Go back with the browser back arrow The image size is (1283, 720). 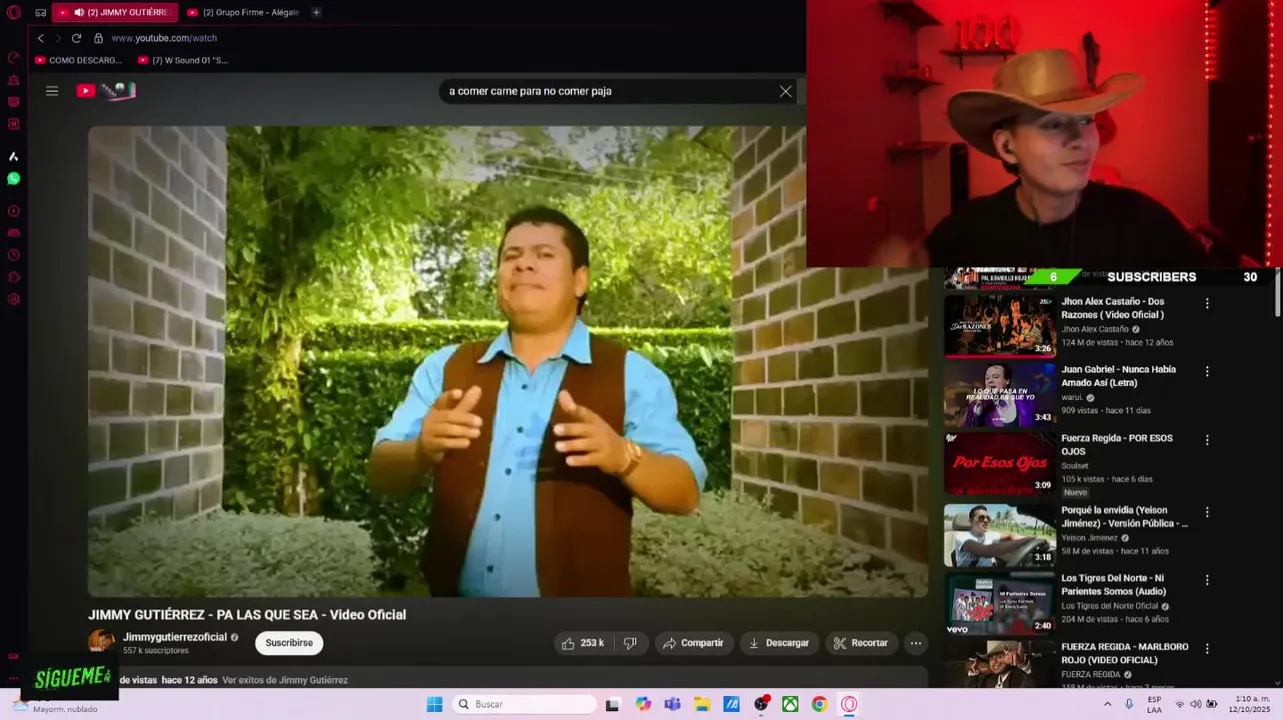click(41, 38)
